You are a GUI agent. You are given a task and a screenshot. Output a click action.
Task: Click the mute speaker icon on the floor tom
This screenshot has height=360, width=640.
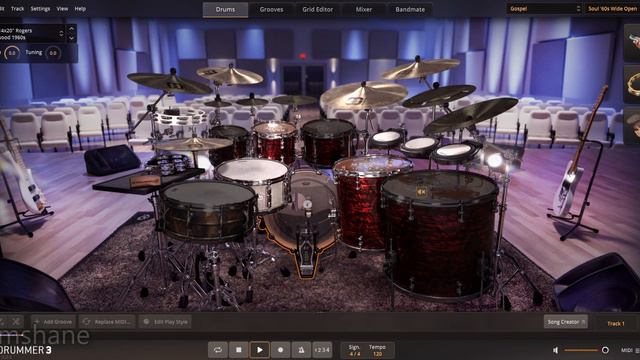tap(422, 191)
